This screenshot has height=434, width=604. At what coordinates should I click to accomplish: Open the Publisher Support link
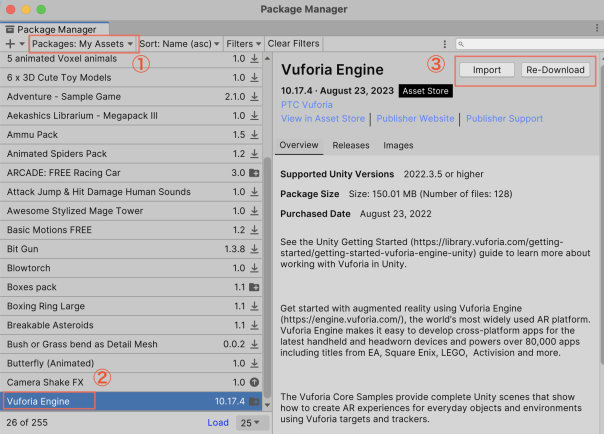504,119
